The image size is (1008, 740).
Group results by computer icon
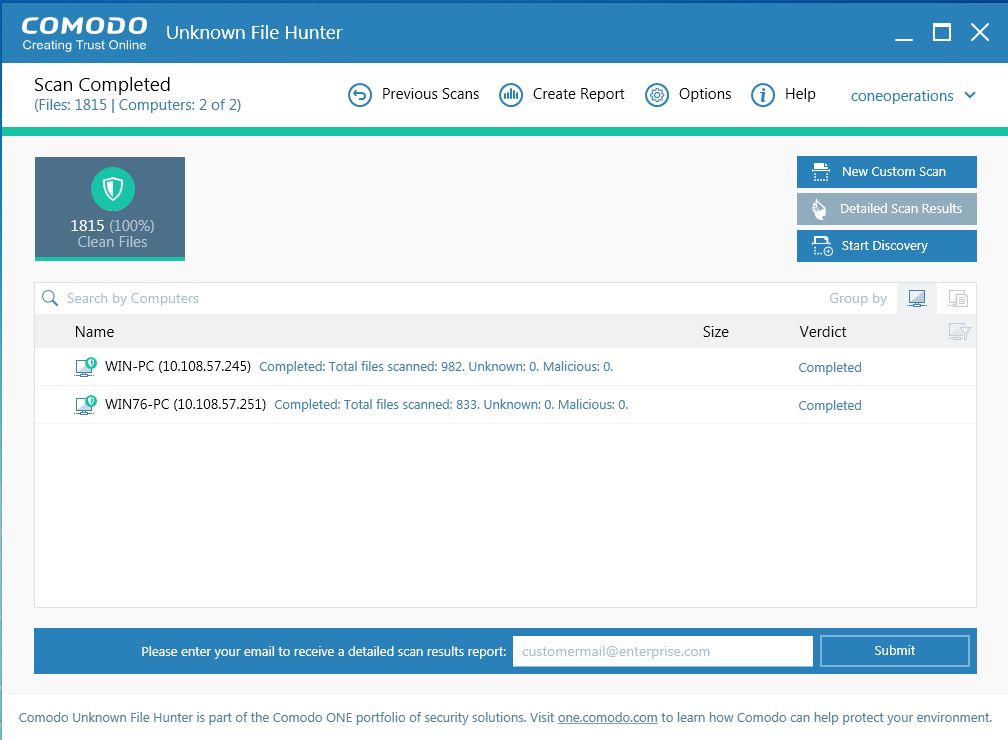tap(917, 298)
